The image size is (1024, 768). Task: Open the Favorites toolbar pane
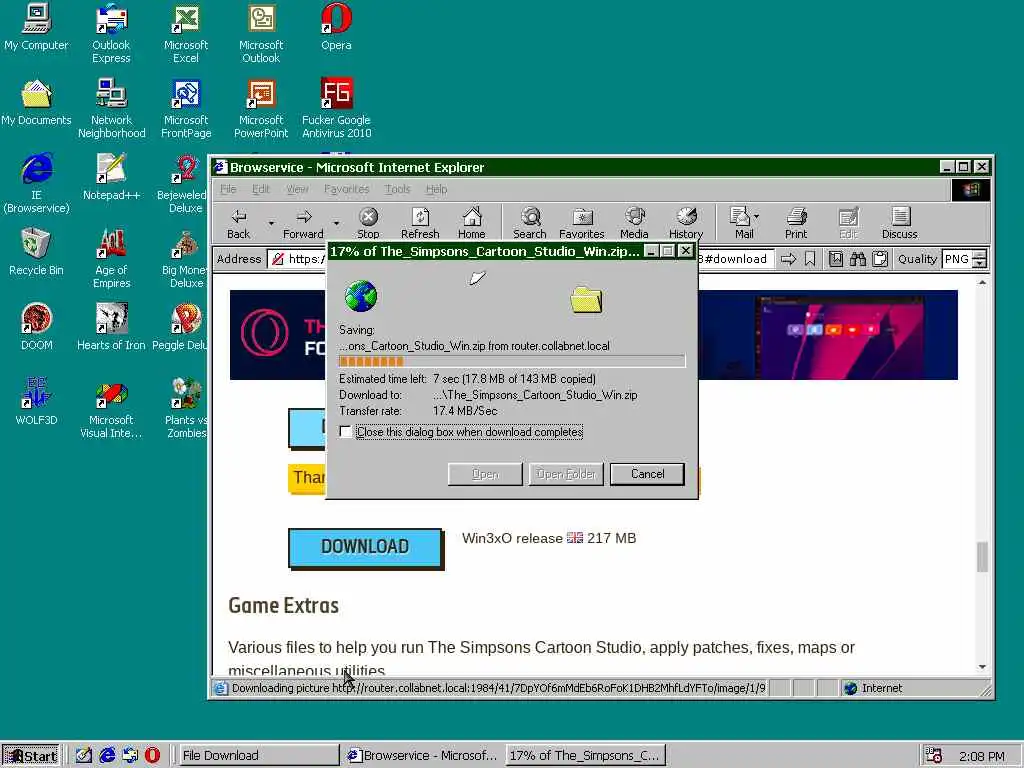point(582,223)
